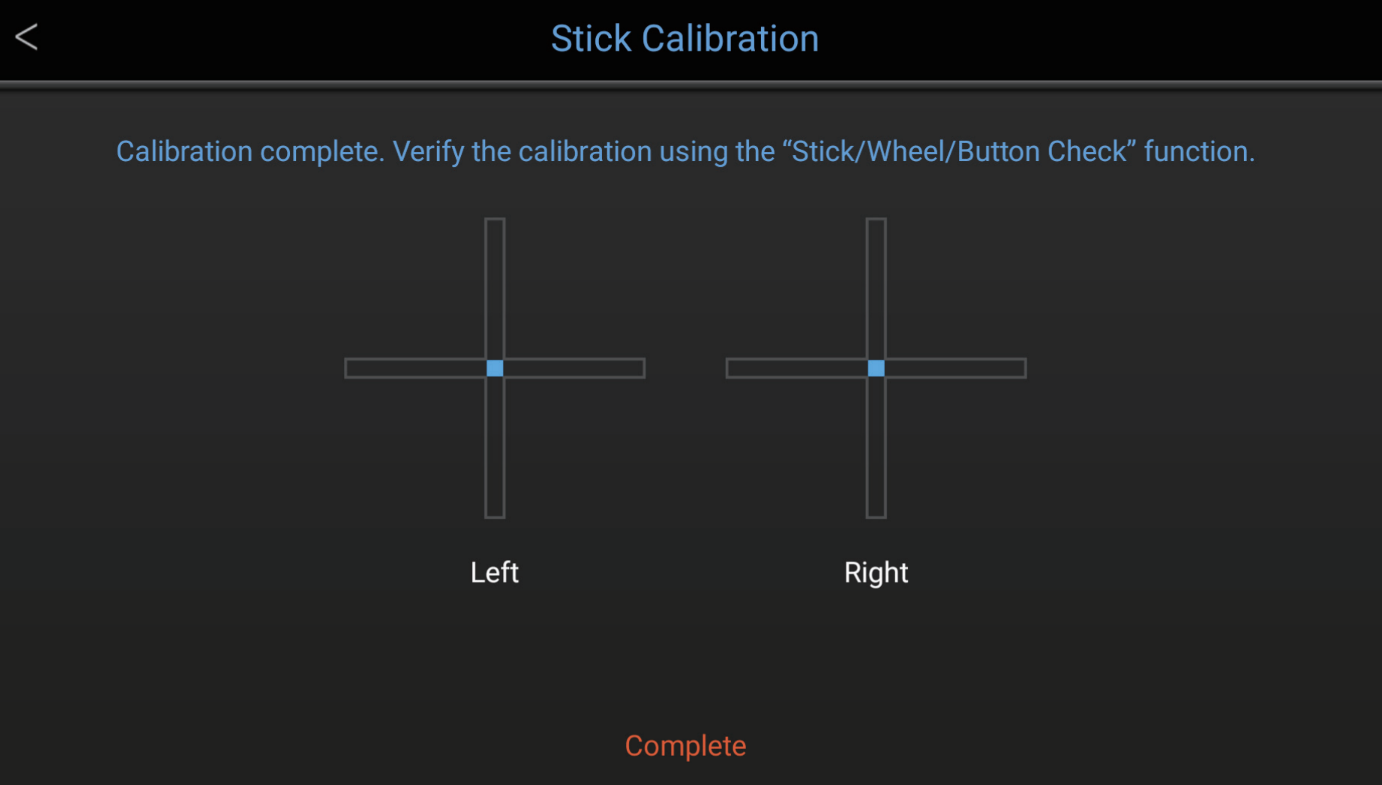Viewport: 1382px width, 785px height.
Task: Click the word "Stick" in the header title
Action: (x=591, y=39)
